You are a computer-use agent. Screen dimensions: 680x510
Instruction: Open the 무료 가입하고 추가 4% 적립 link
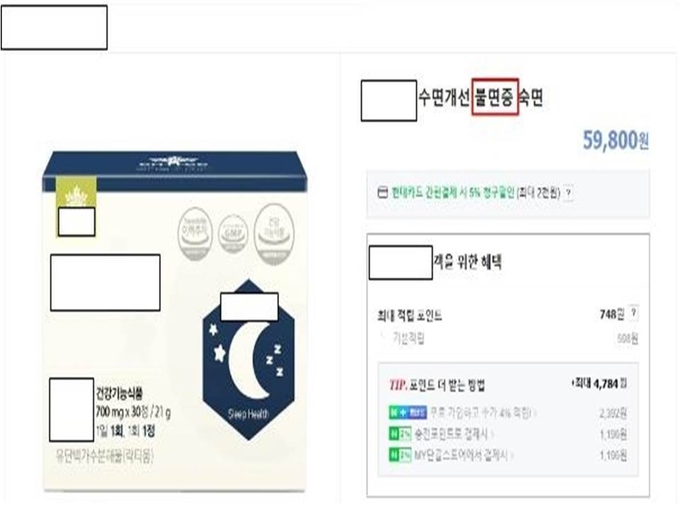tap(482, 413)
